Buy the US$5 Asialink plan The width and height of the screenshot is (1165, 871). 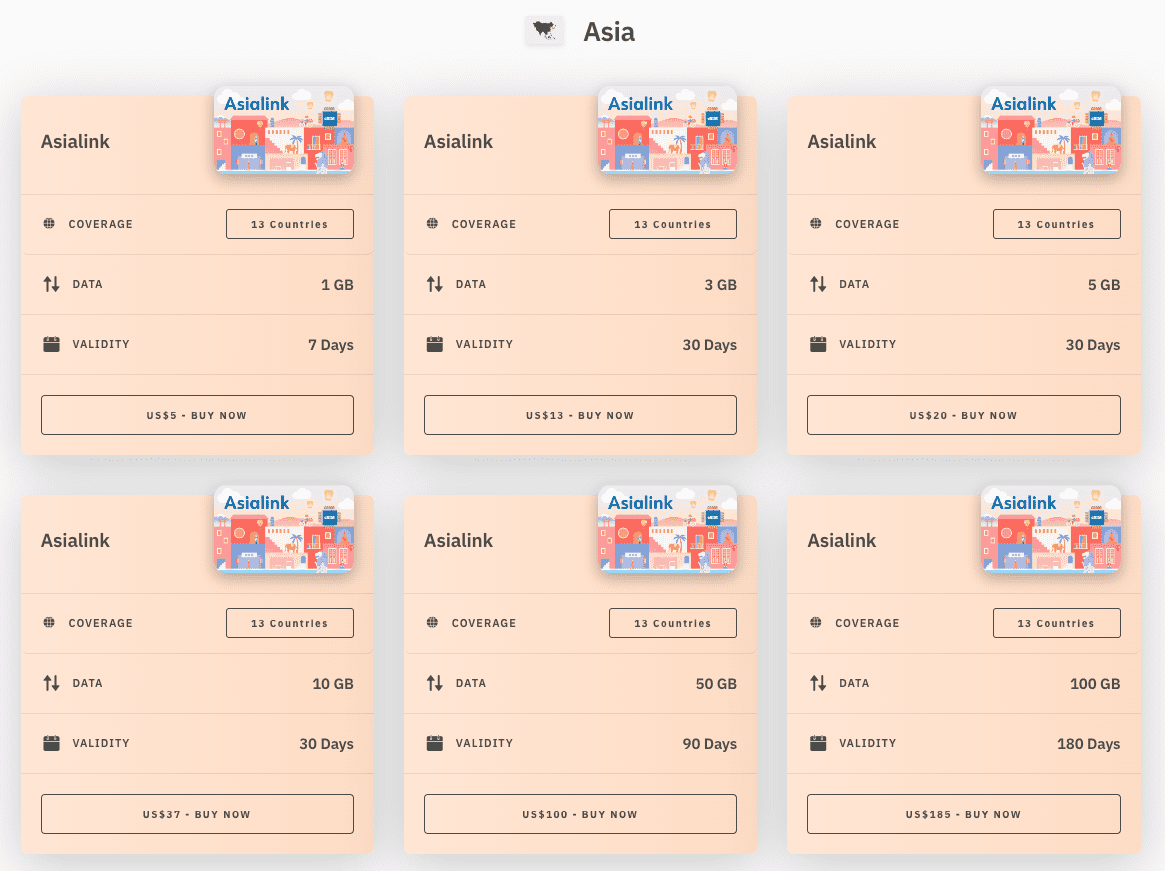tap(197, 414)
